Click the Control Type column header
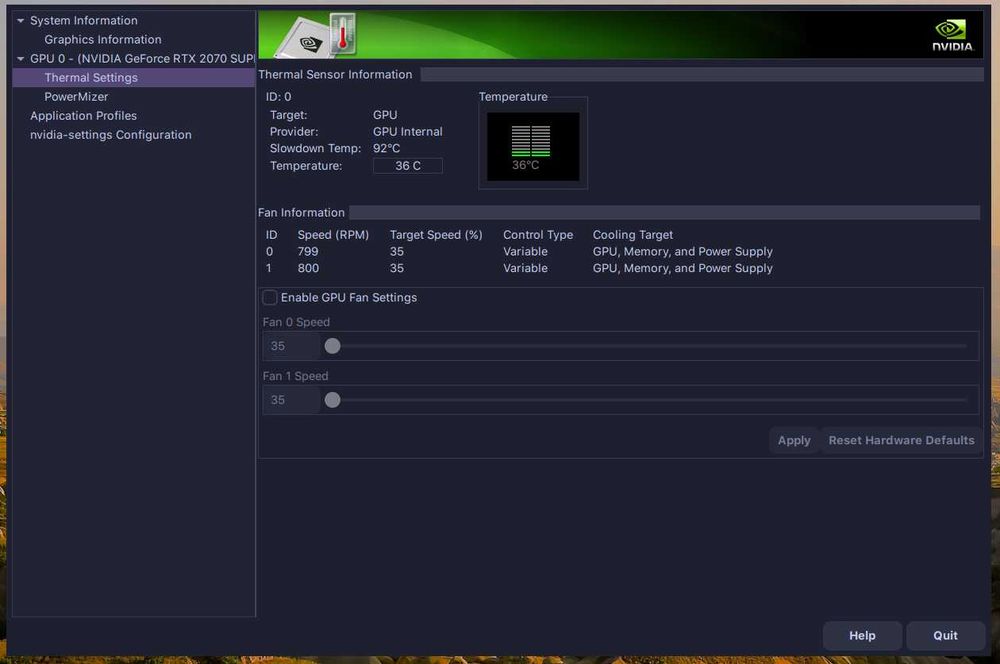Screen dimensions: 1000x664 [x=538, y=235]
